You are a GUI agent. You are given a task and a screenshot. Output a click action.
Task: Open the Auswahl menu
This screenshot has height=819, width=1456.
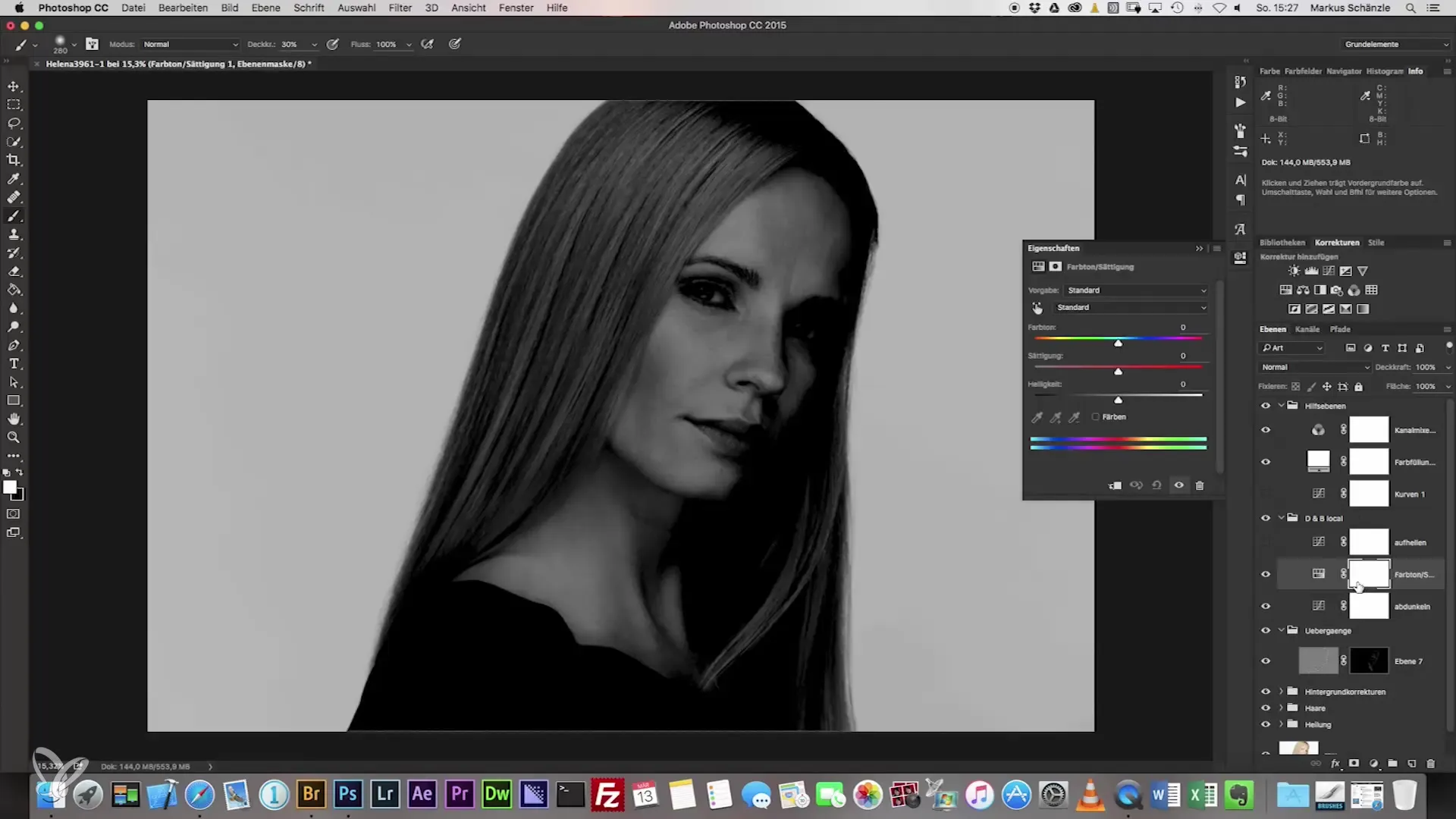tap(356, 8)
